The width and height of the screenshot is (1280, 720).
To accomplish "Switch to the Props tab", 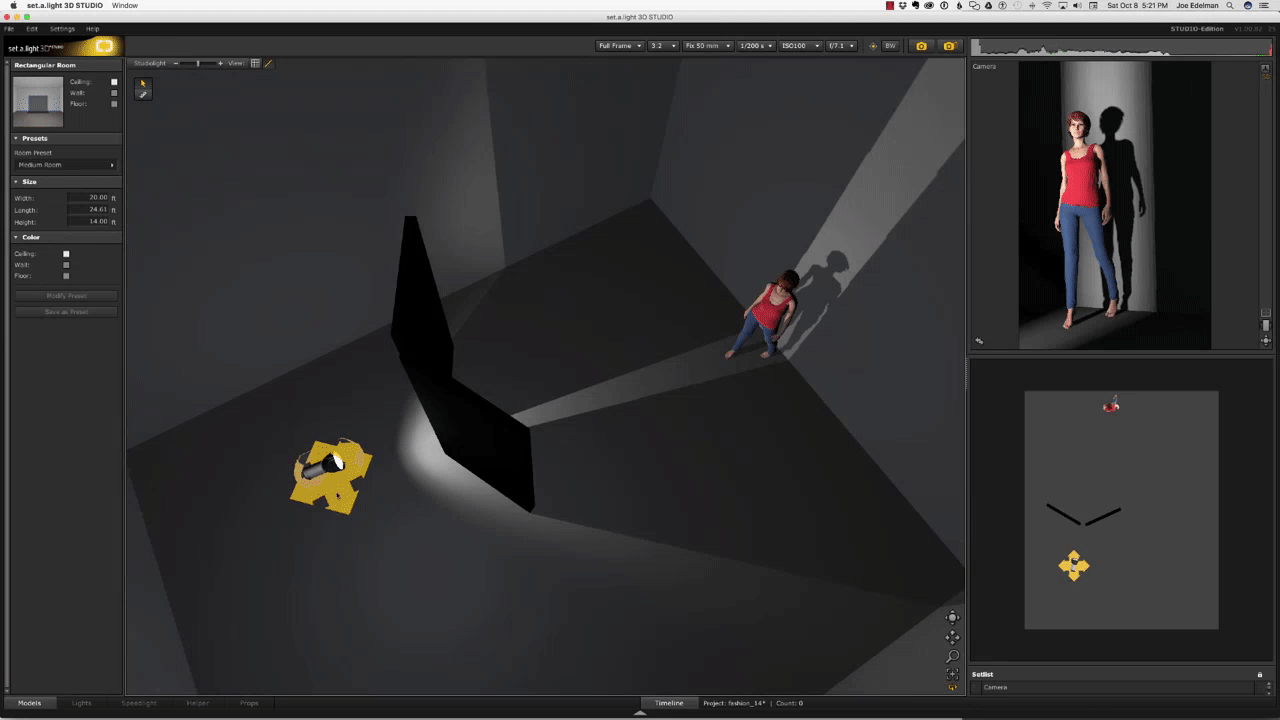I will (249, 703).
